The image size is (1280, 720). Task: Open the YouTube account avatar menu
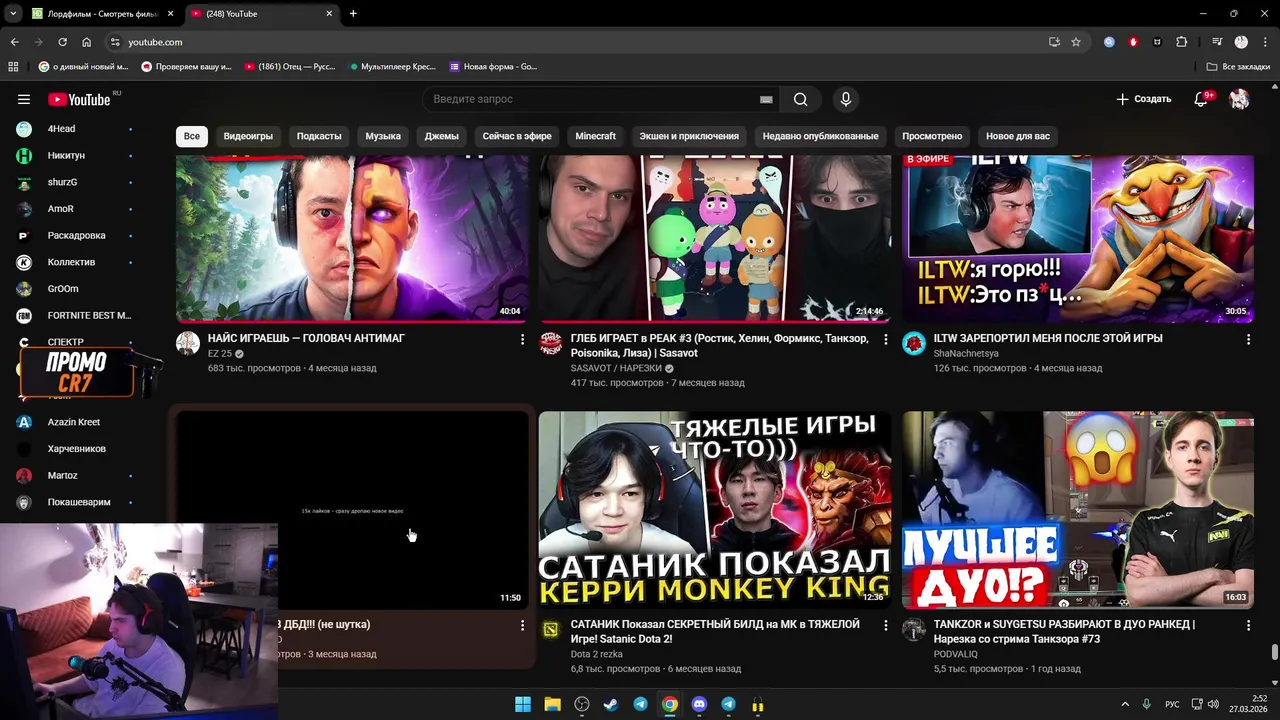(x=1239, y=99)
